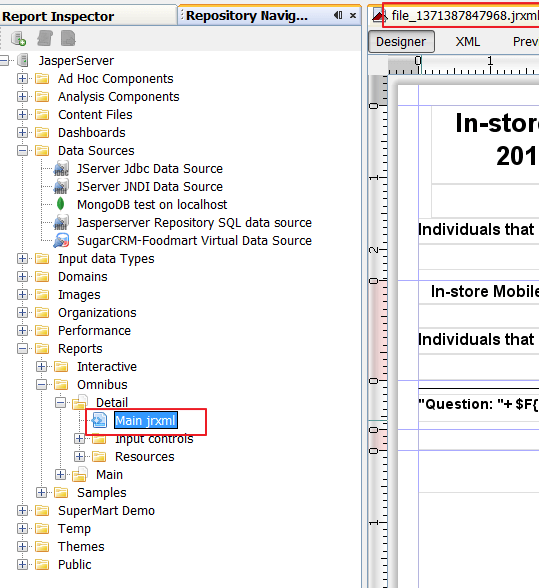The height and width of the screenshot is (588, 539).
Task: Click the add new server toolbar icon
Action: 18,39
